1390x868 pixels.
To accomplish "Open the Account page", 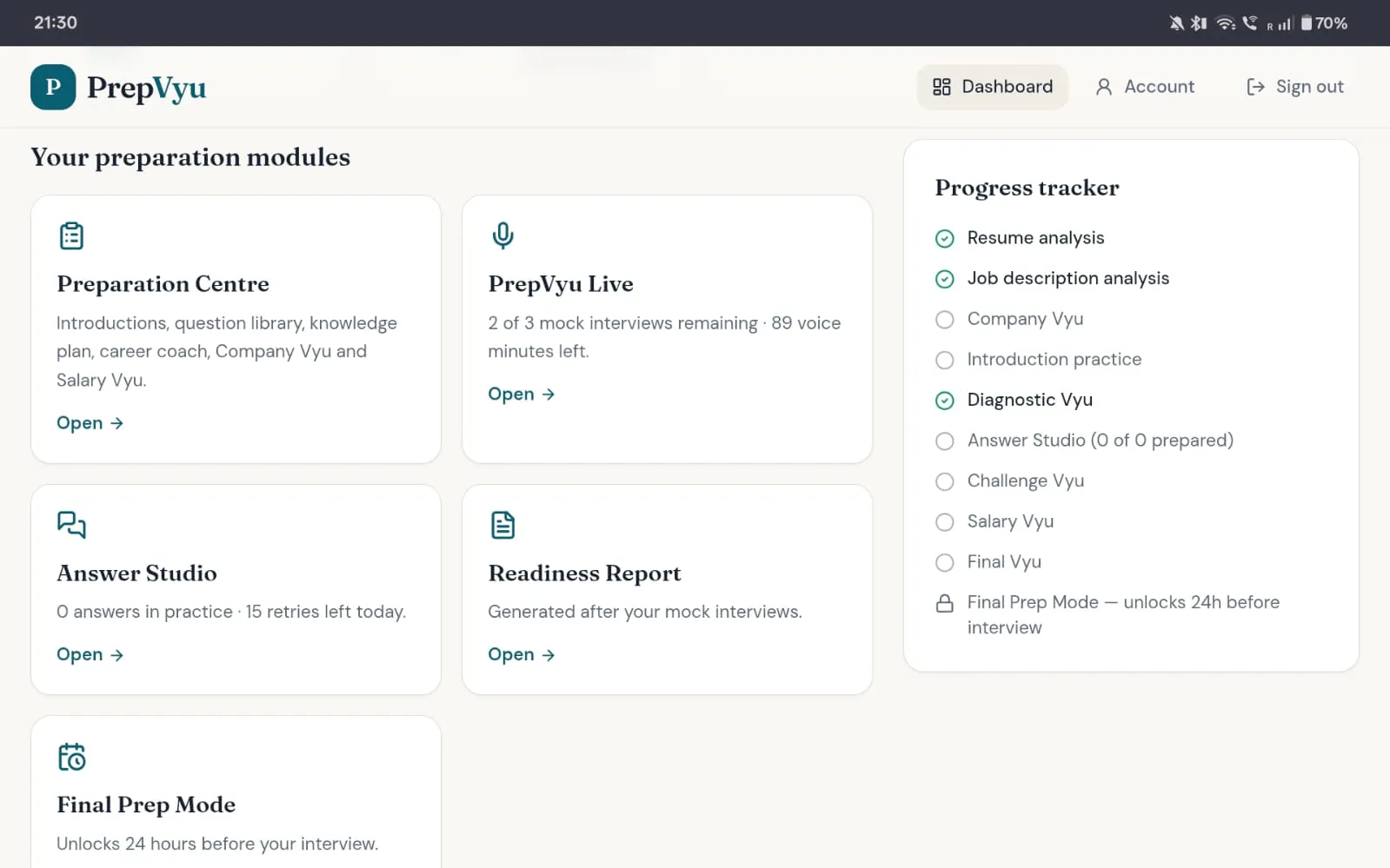I will 1145,87.
